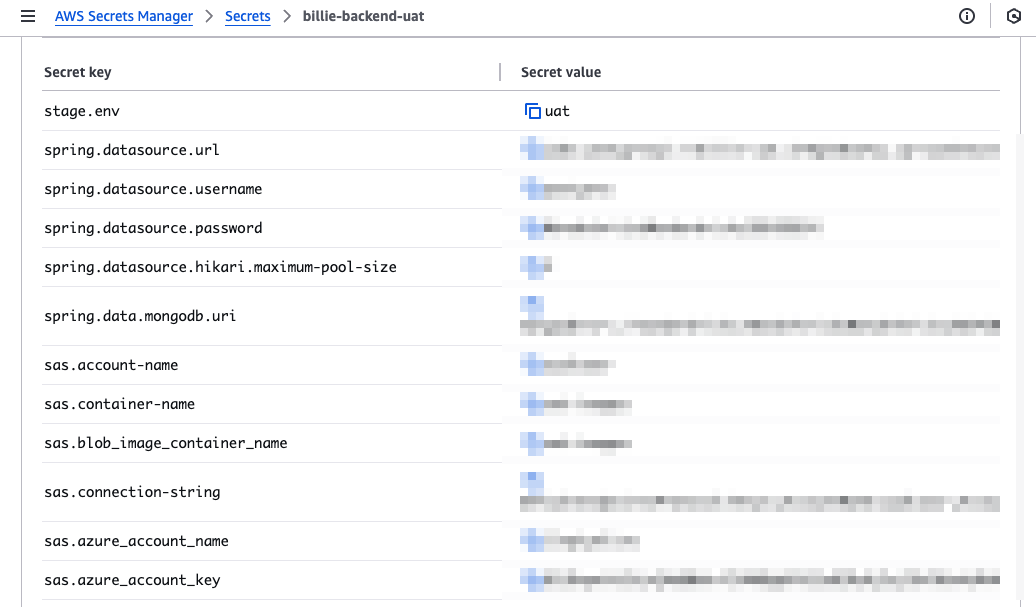Click the Secret key column header
Viewport: 1036px width, 607px height.
click(x=77, y=72)
